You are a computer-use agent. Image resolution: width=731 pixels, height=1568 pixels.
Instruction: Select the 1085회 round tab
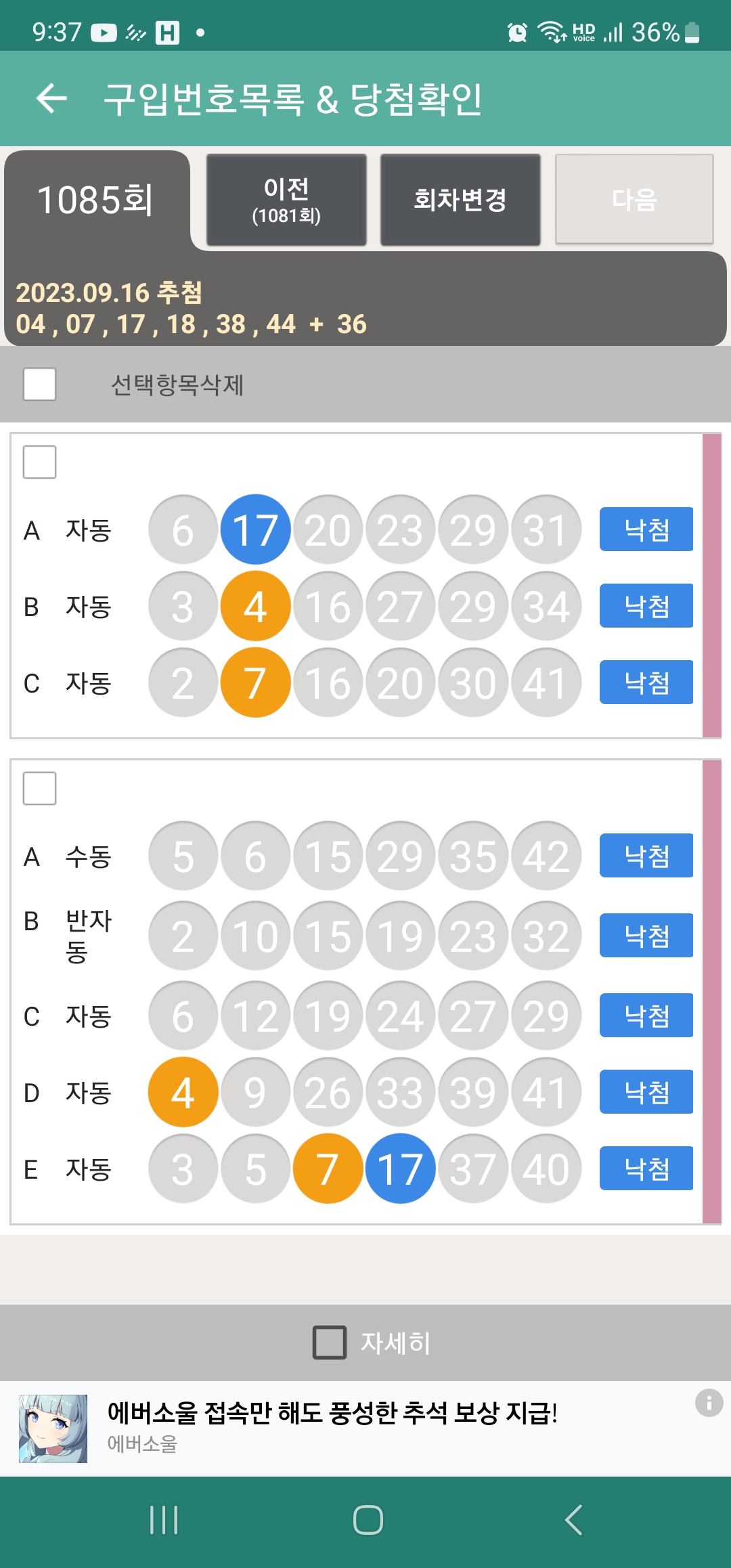coord(96,200)
